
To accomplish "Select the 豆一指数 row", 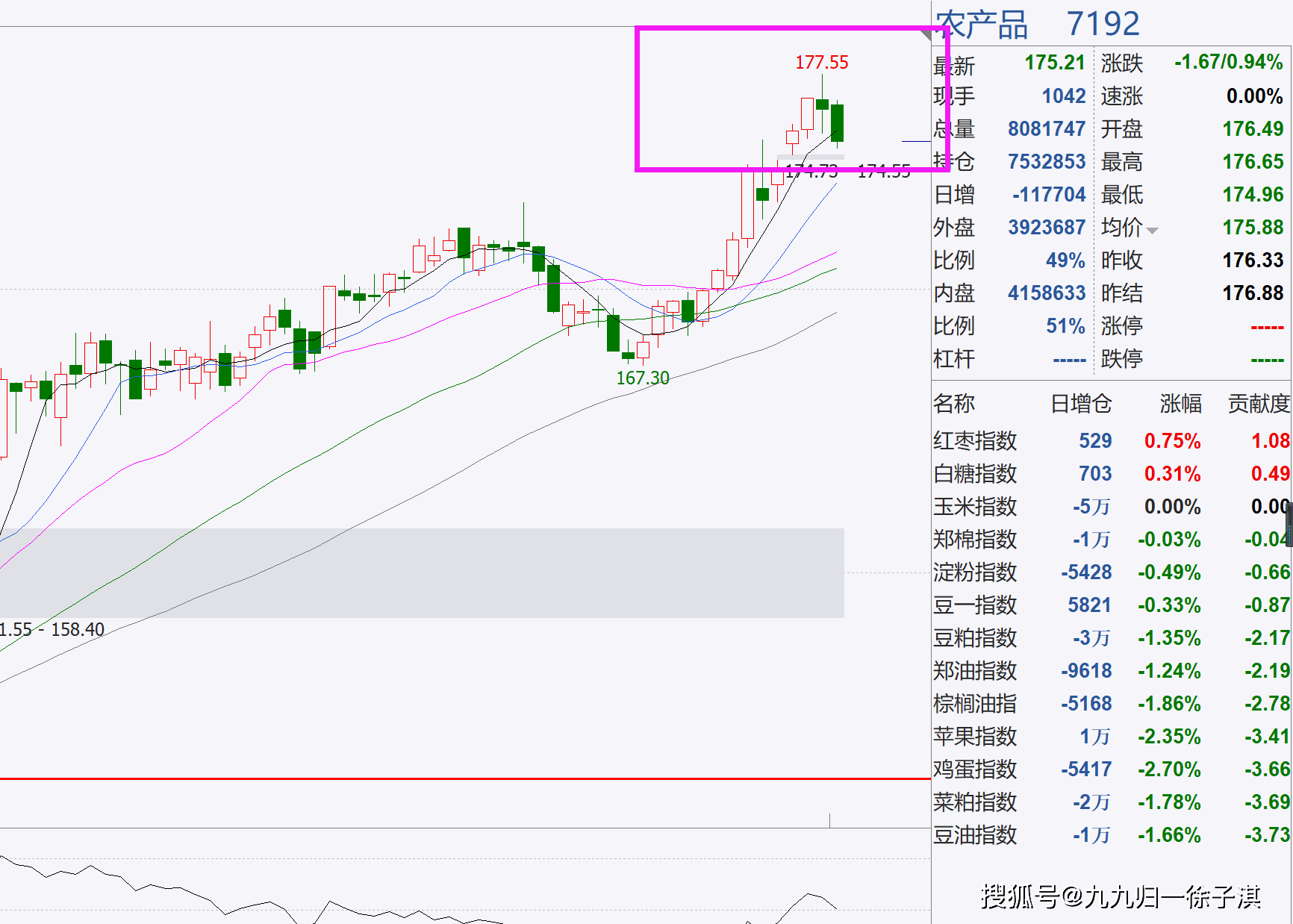I will click(x=1112, y=605).
